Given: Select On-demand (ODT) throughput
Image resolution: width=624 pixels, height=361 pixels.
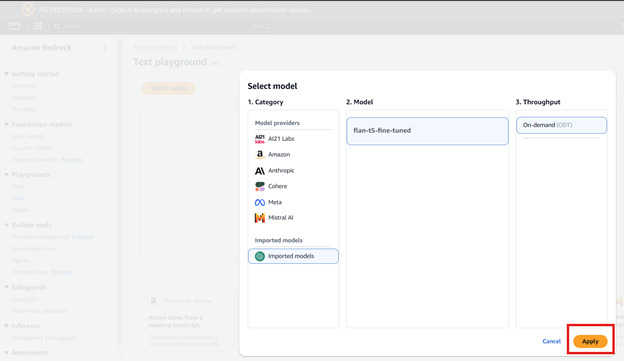Looking at the screenshot, I should [561, 125].
